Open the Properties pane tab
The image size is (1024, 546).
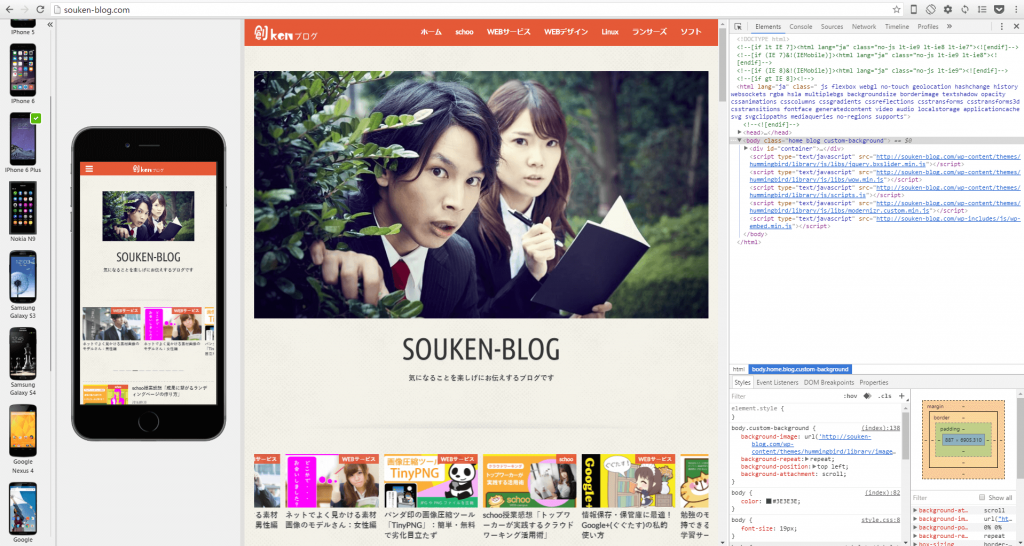874,382
